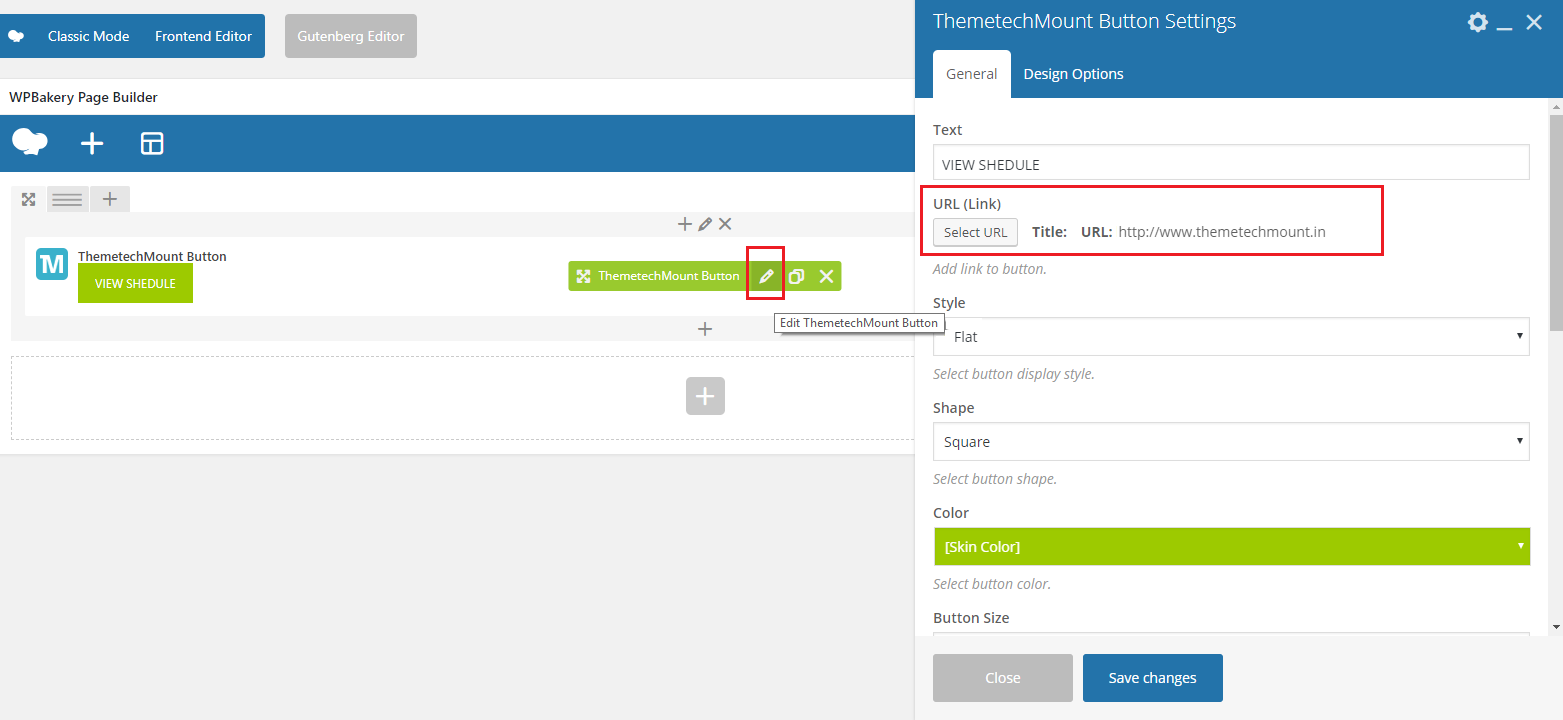Screen dimensions: 1563x720
Task: Click the 'Select button color.' hint
Action: point(992,584)
